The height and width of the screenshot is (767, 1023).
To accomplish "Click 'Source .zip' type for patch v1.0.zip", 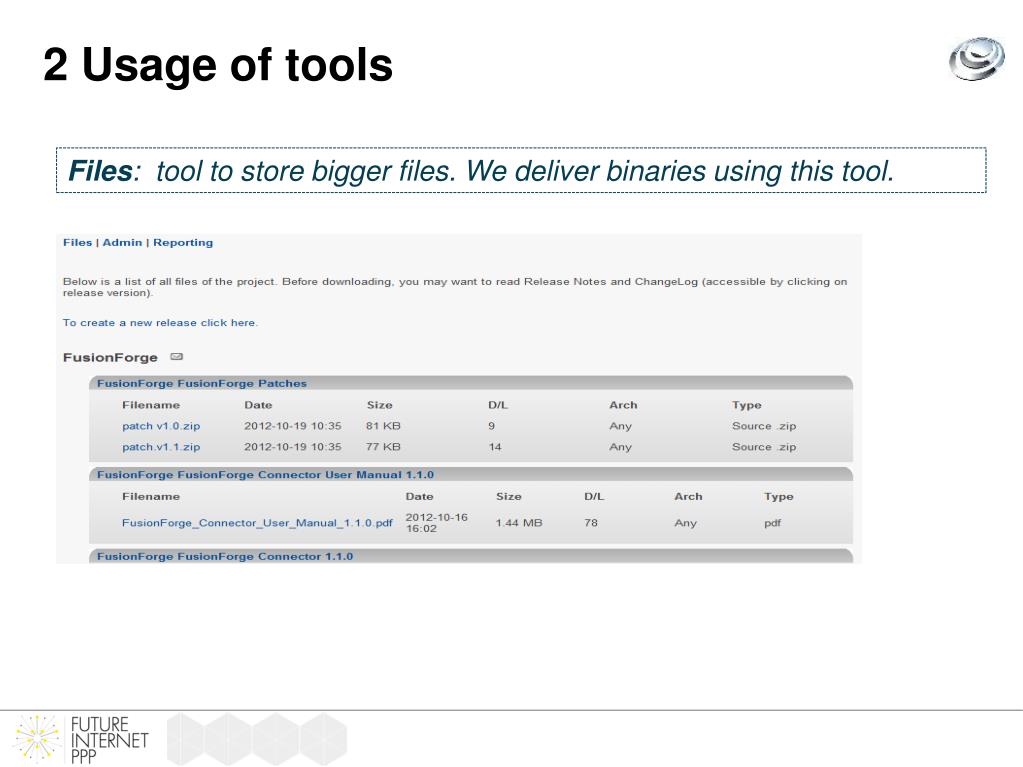I will coord(764,426).
